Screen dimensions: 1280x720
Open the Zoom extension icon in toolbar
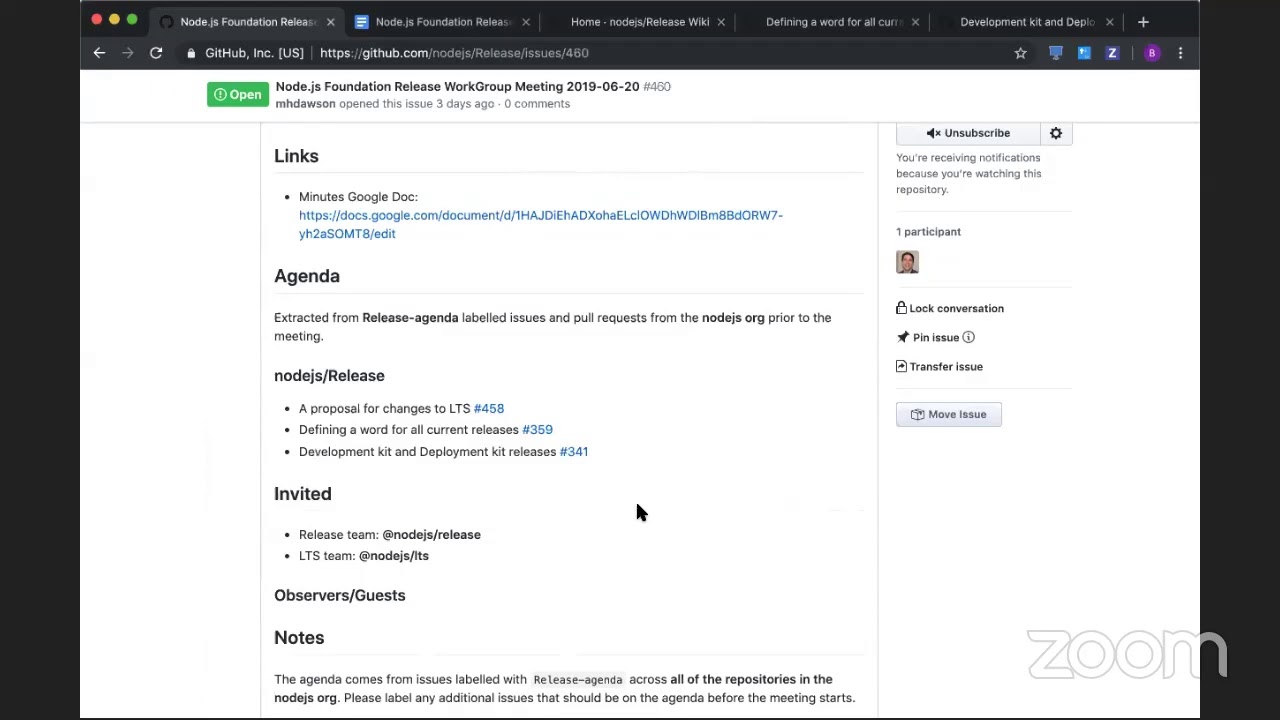coord(1112,53)
